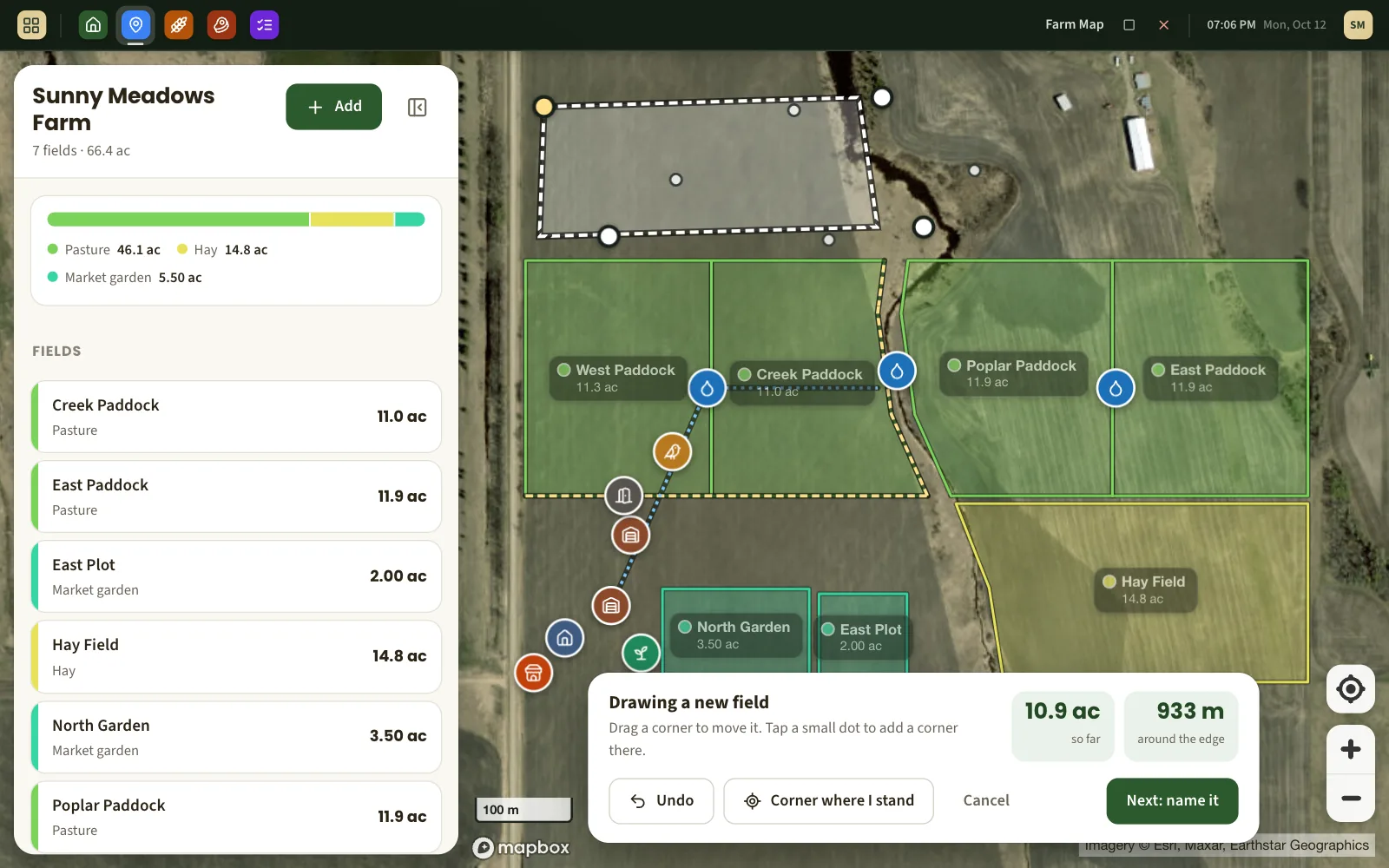Viewport: 1389px width, 868px height.
Task: Click water marker between Poplar and East Paddock
Action: coord(1116,388)
